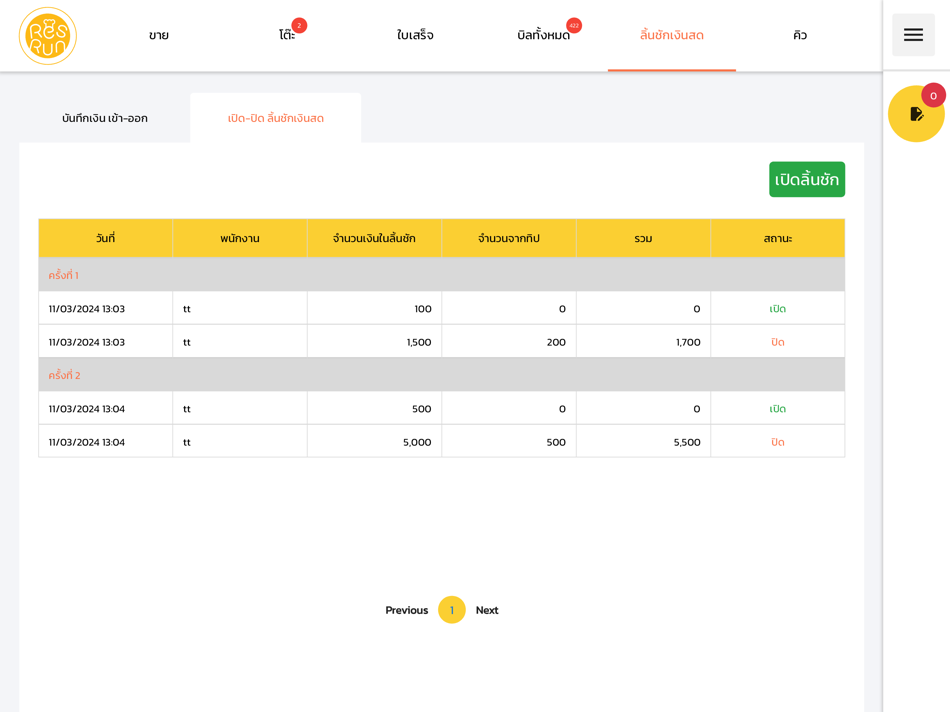Click the รวม column header
The height and width of the screenshot is (712, 950).
tap(643, 238)
